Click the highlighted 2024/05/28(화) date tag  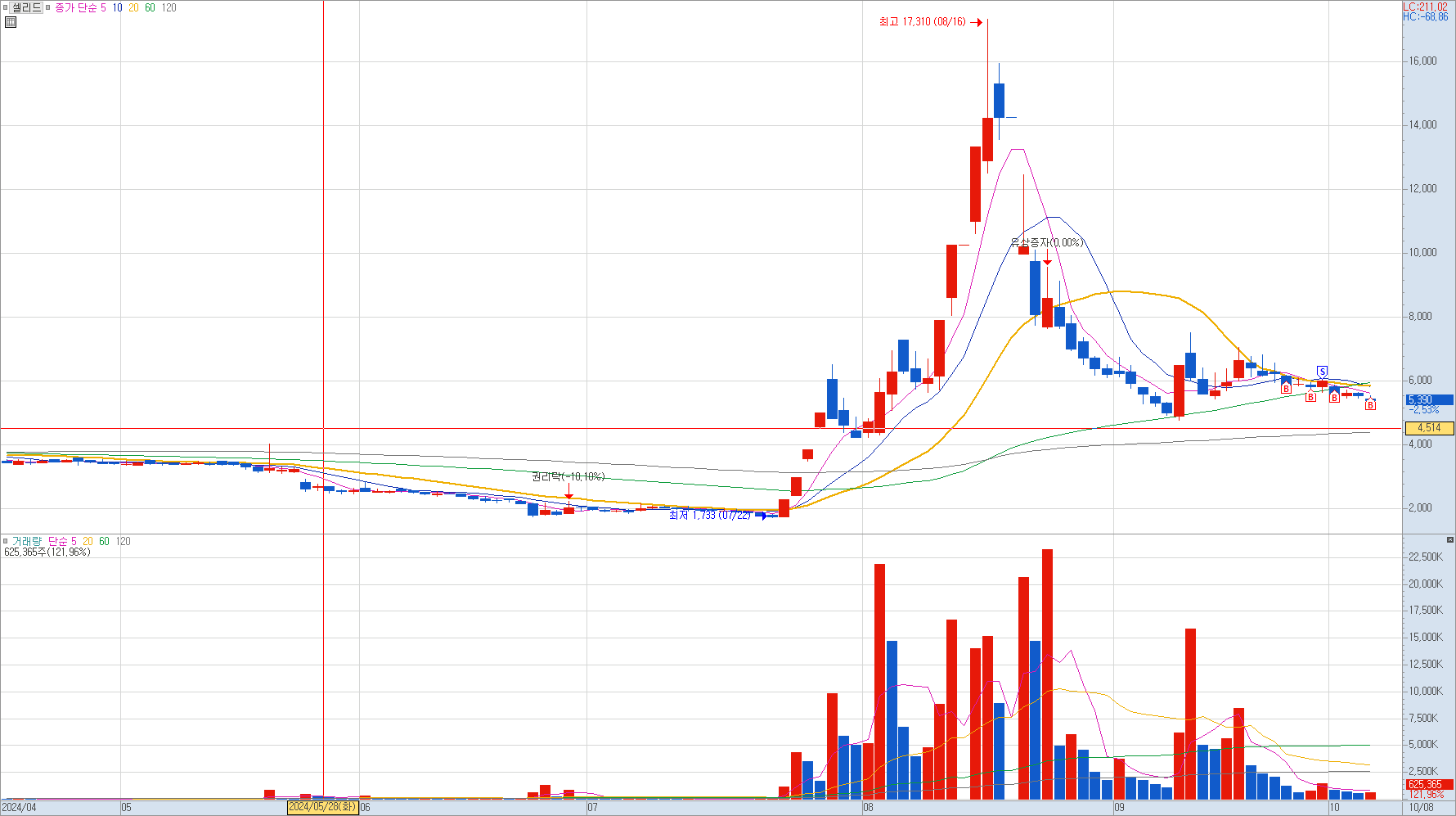click(322, 807)
